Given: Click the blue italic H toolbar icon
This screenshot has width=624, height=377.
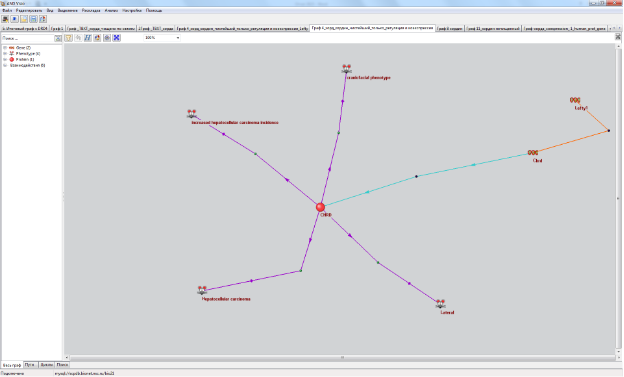Looking at the screenshot, I should [x=88, y=38].
